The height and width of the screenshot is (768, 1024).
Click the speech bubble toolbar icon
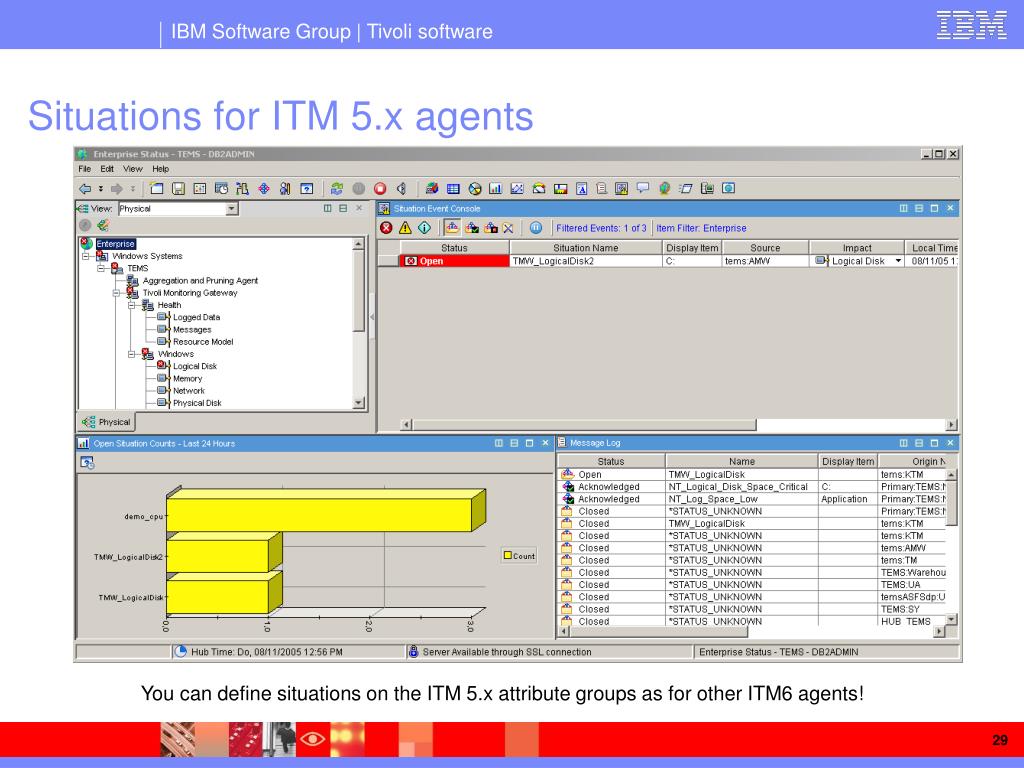(x=643, y=189)
